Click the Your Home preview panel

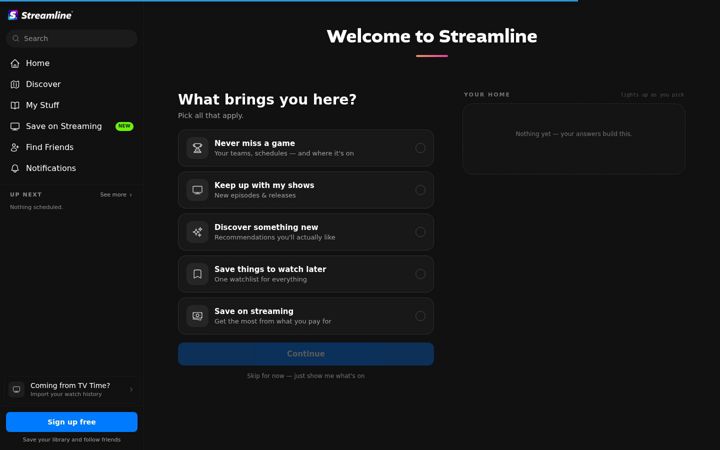tap(574, 139)
